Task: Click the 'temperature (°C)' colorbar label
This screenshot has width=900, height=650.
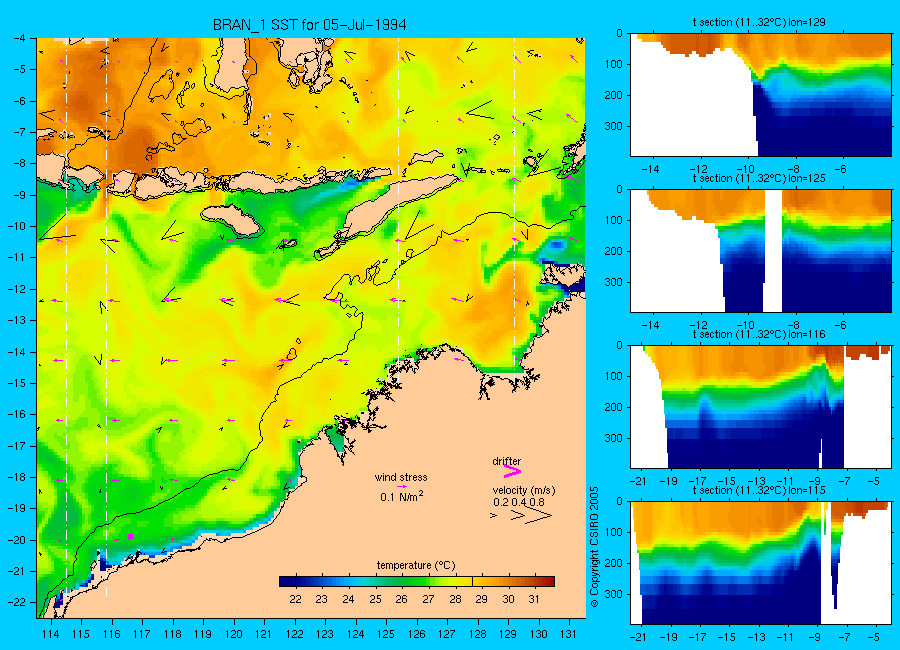Action: tap(416, 566)
